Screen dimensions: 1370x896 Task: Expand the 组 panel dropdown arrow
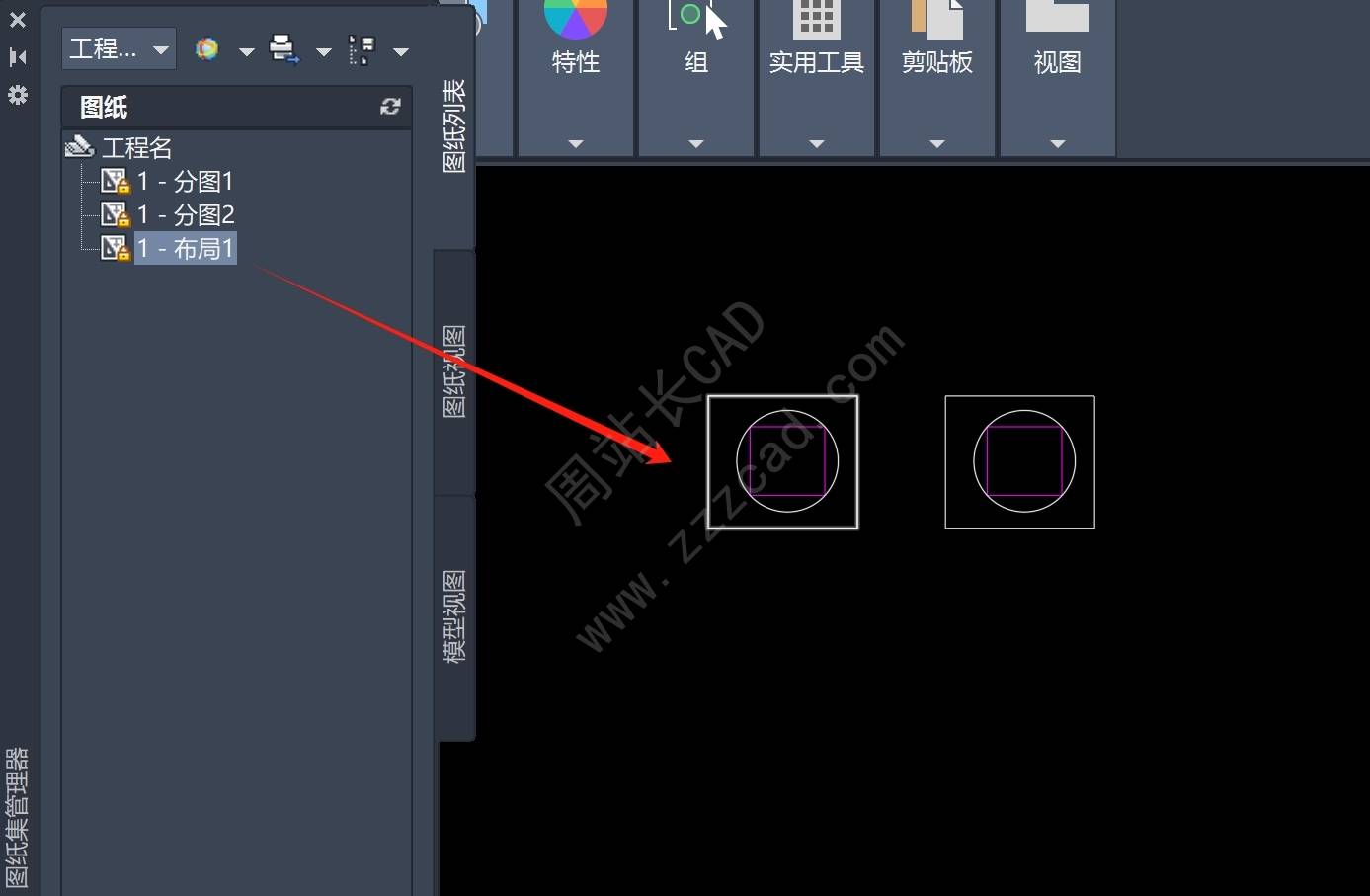(696, 144)
